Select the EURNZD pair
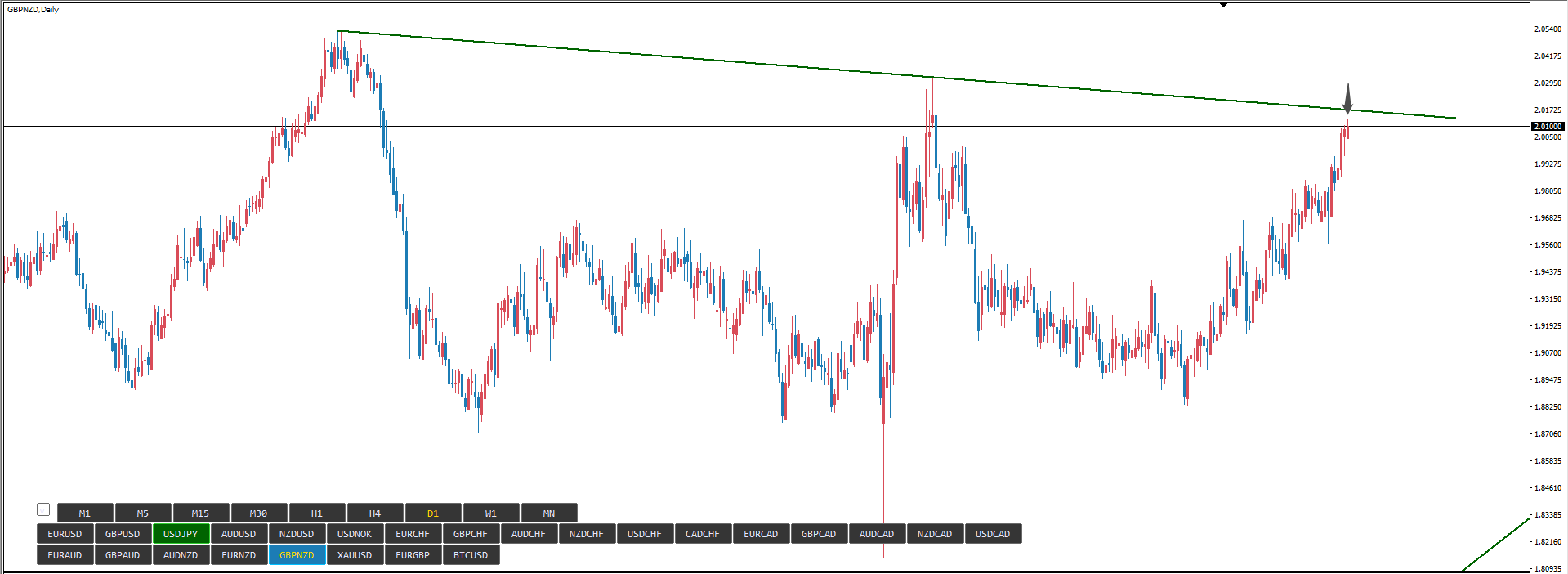This screenshot has height=574, width=1568. tap(239, 555)
